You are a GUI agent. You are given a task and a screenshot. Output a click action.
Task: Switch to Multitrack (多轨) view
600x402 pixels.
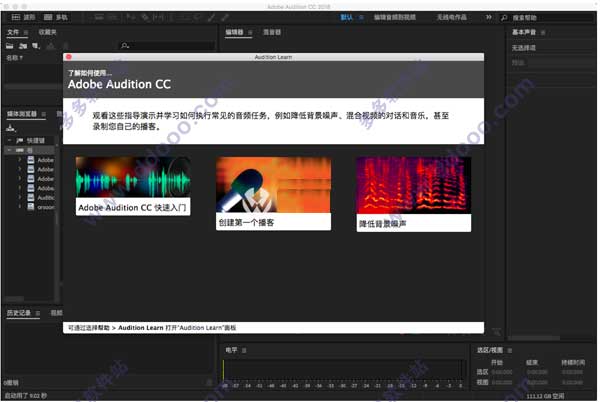pyautogui.click(x=56, y=17)
